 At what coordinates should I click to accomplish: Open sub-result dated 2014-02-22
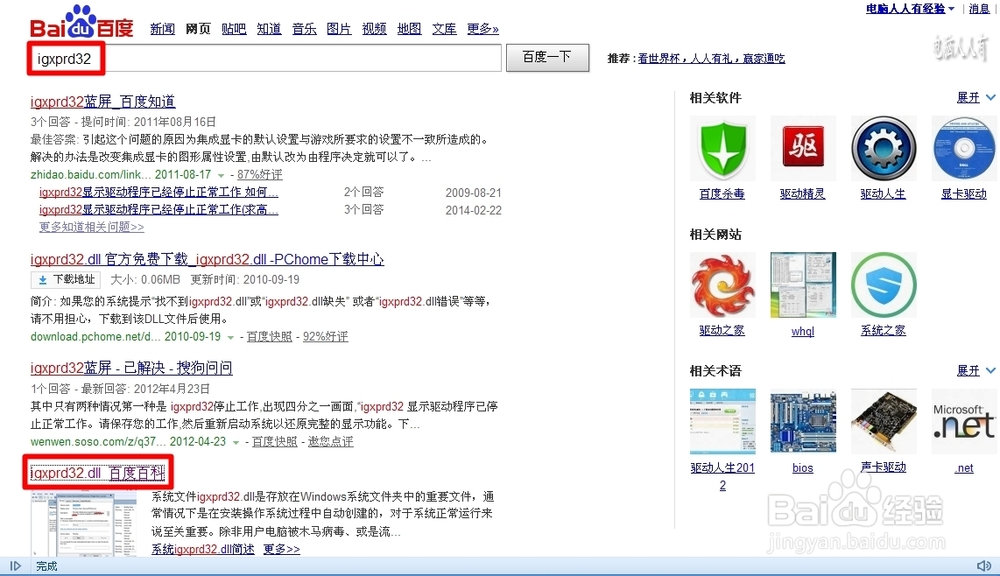coord(158,210)
